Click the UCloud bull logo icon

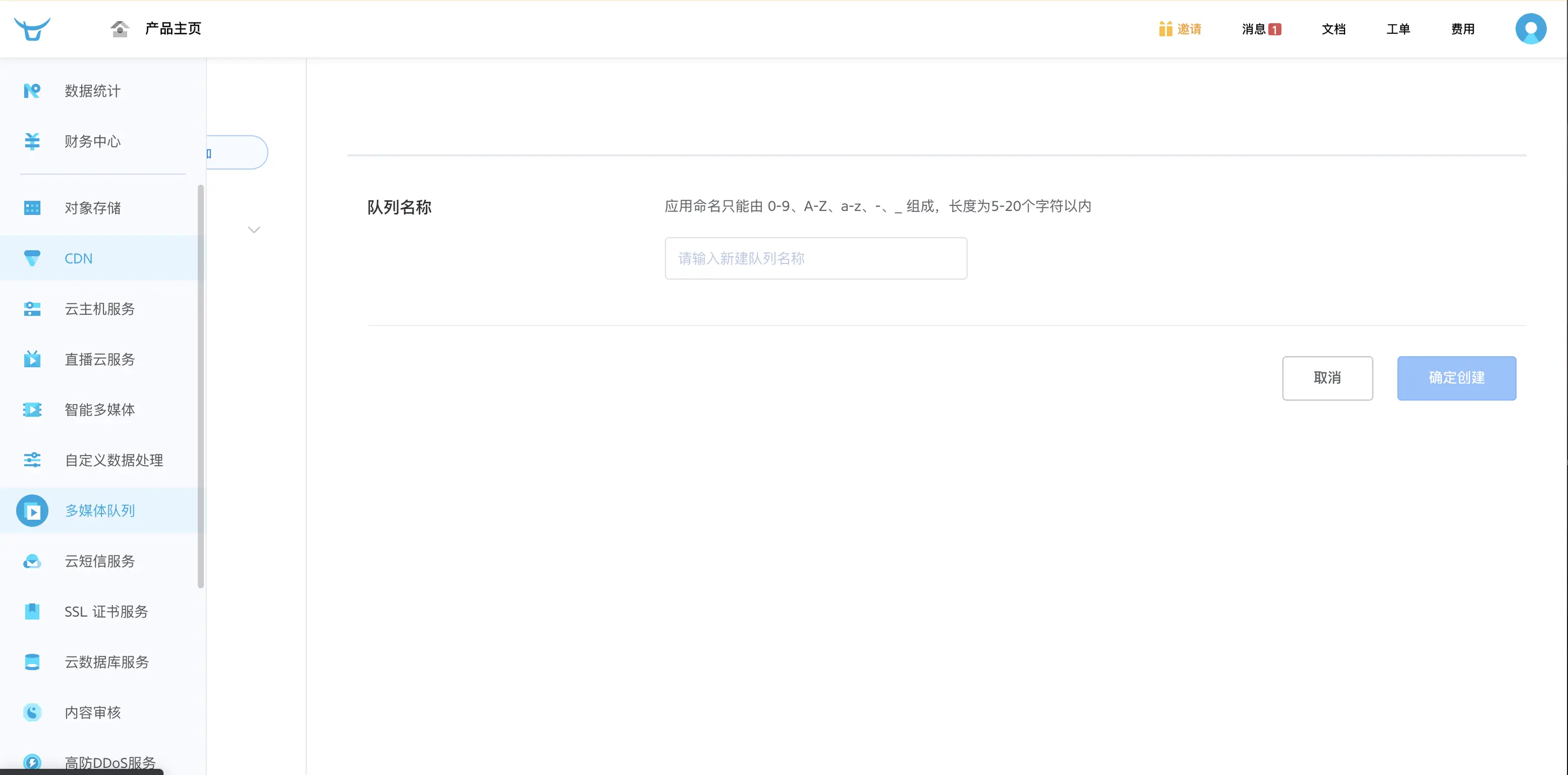point(32,29)
